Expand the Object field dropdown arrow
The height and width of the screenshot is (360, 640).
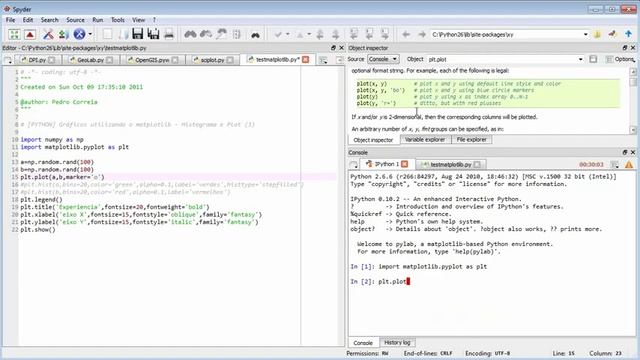point(580,60)
